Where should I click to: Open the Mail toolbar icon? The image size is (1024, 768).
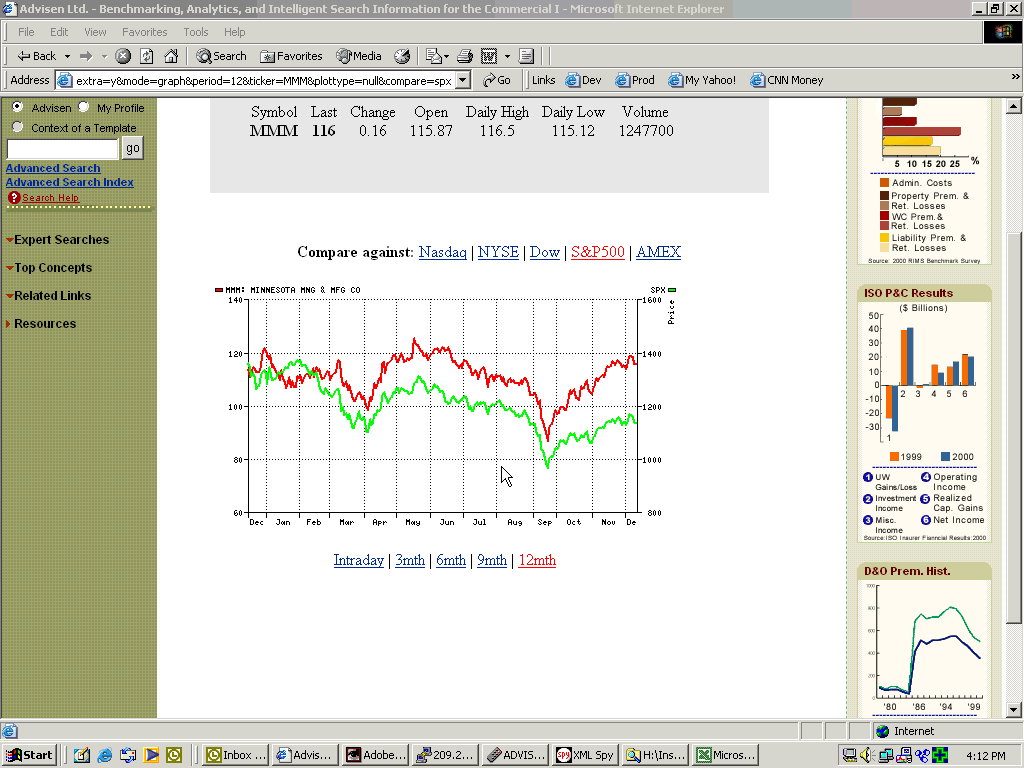point(434,56)
